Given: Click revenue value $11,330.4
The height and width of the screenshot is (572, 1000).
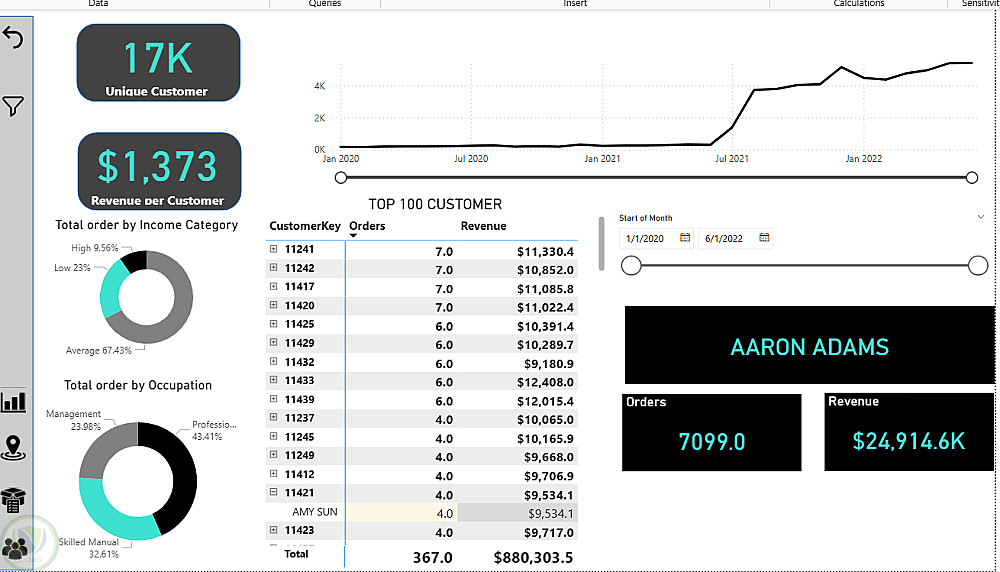Looking at the screenshot, I should click(x=545, y=252).
